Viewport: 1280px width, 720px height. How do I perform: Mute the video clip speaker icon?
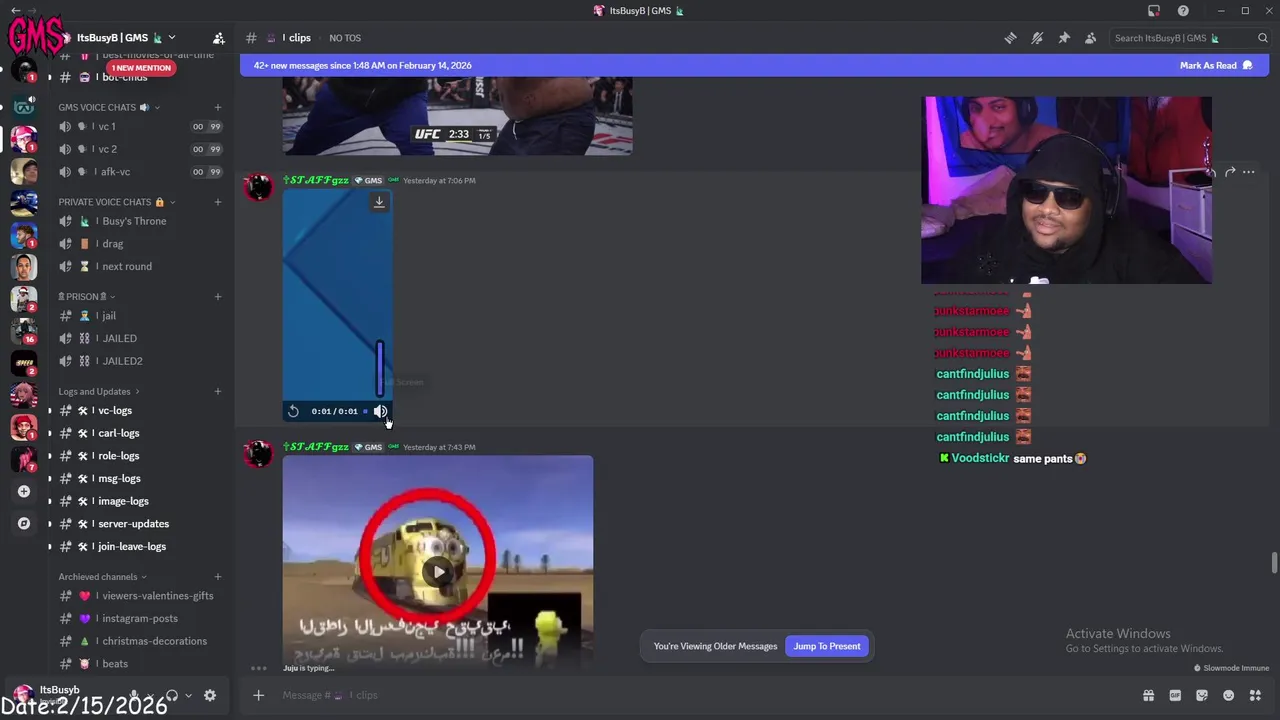[x=380, y=411]
